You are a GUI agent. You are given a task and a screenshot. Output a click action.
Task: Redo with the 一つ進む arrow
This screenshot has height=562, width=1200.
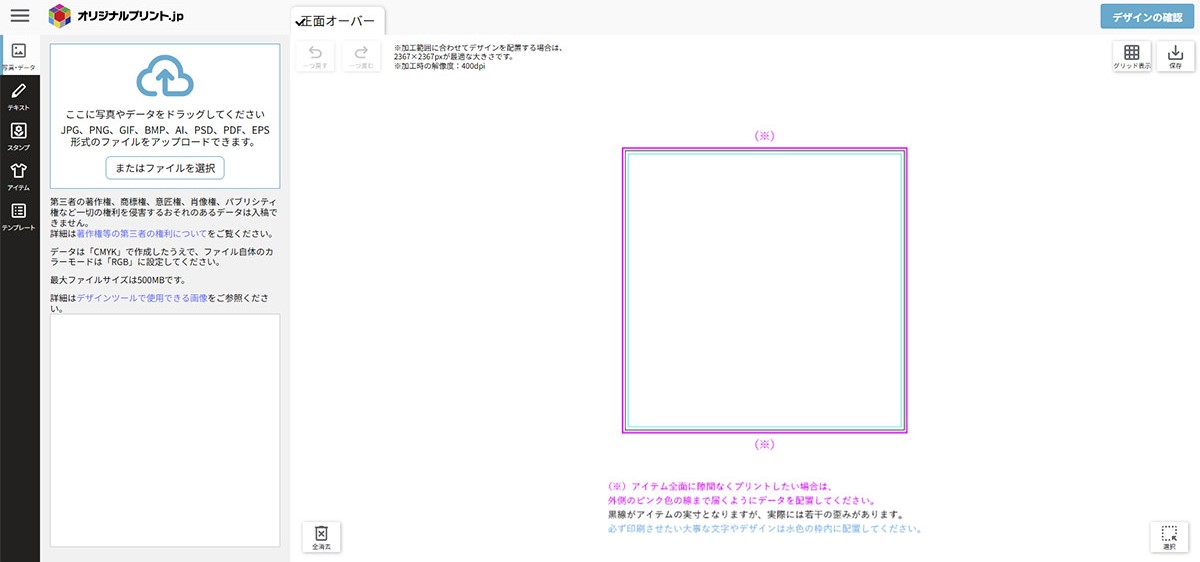(361, 57)
